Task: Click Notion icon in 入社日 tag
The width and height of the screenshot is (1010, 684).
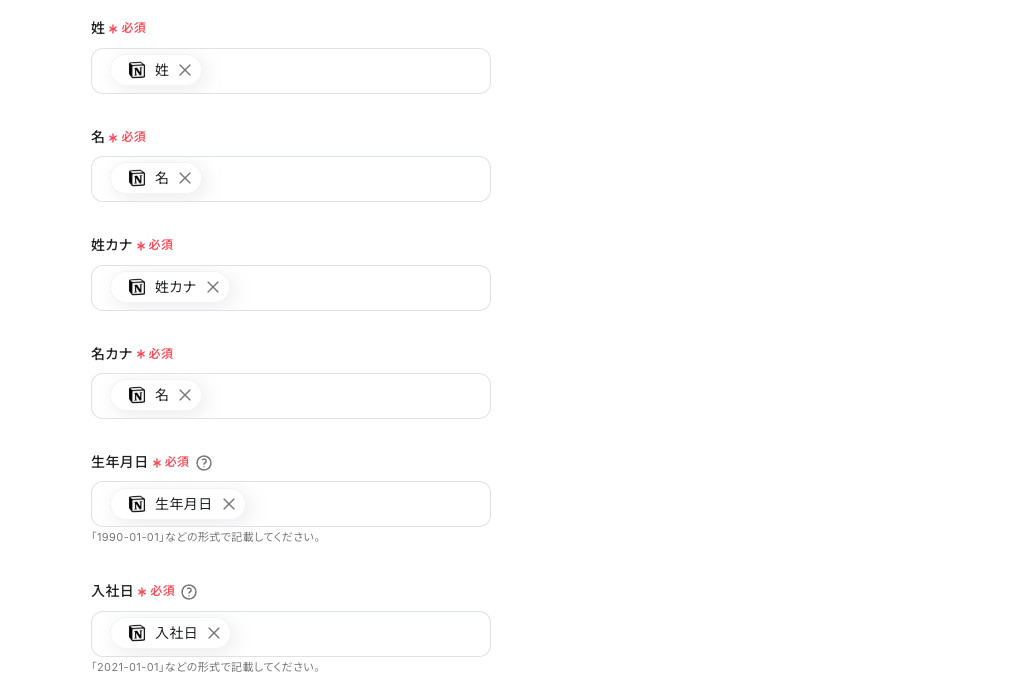Action: pos(137,633)
